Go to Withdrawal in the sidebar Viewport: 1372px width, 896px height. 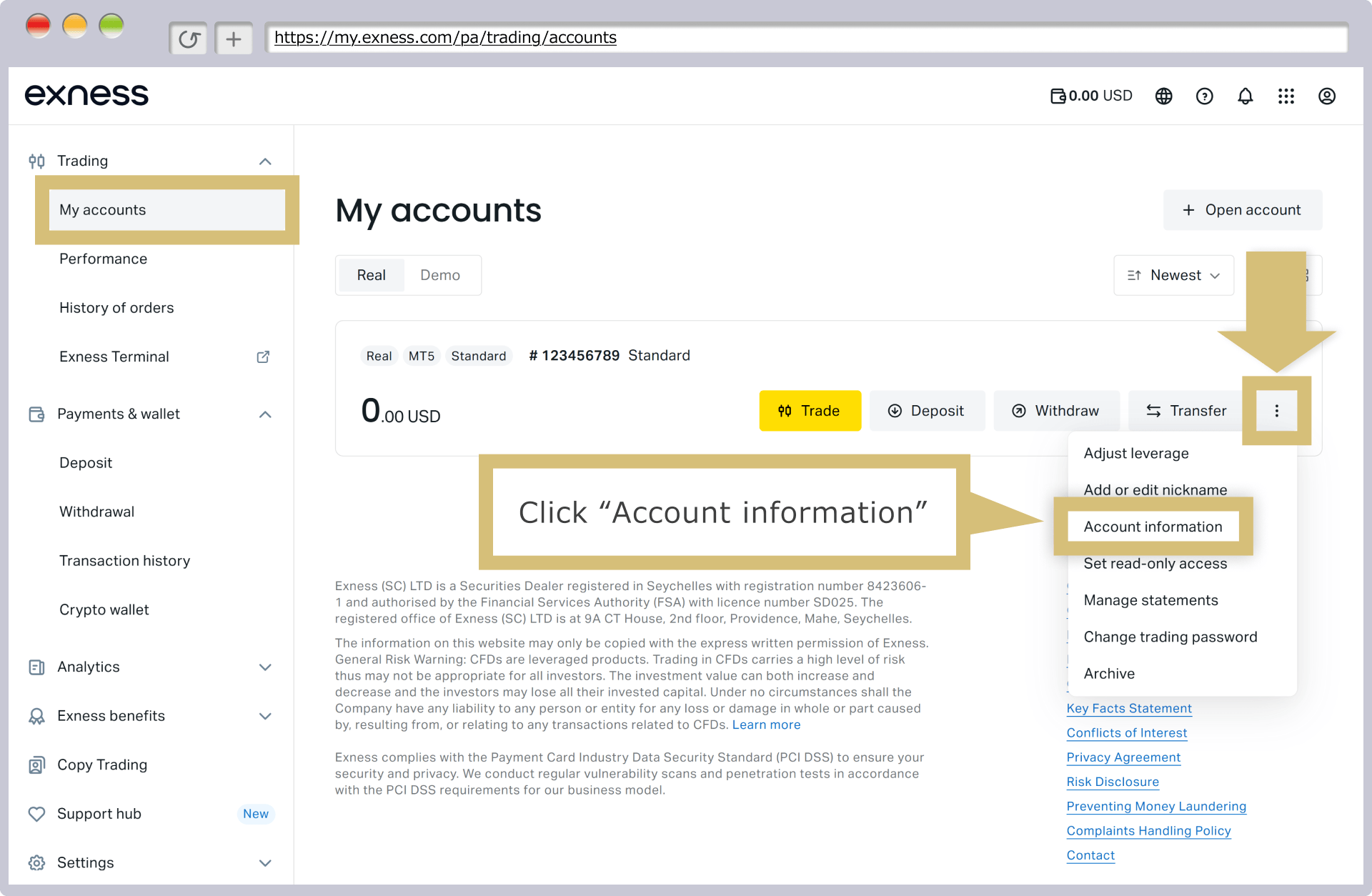(x=96, y=512)
